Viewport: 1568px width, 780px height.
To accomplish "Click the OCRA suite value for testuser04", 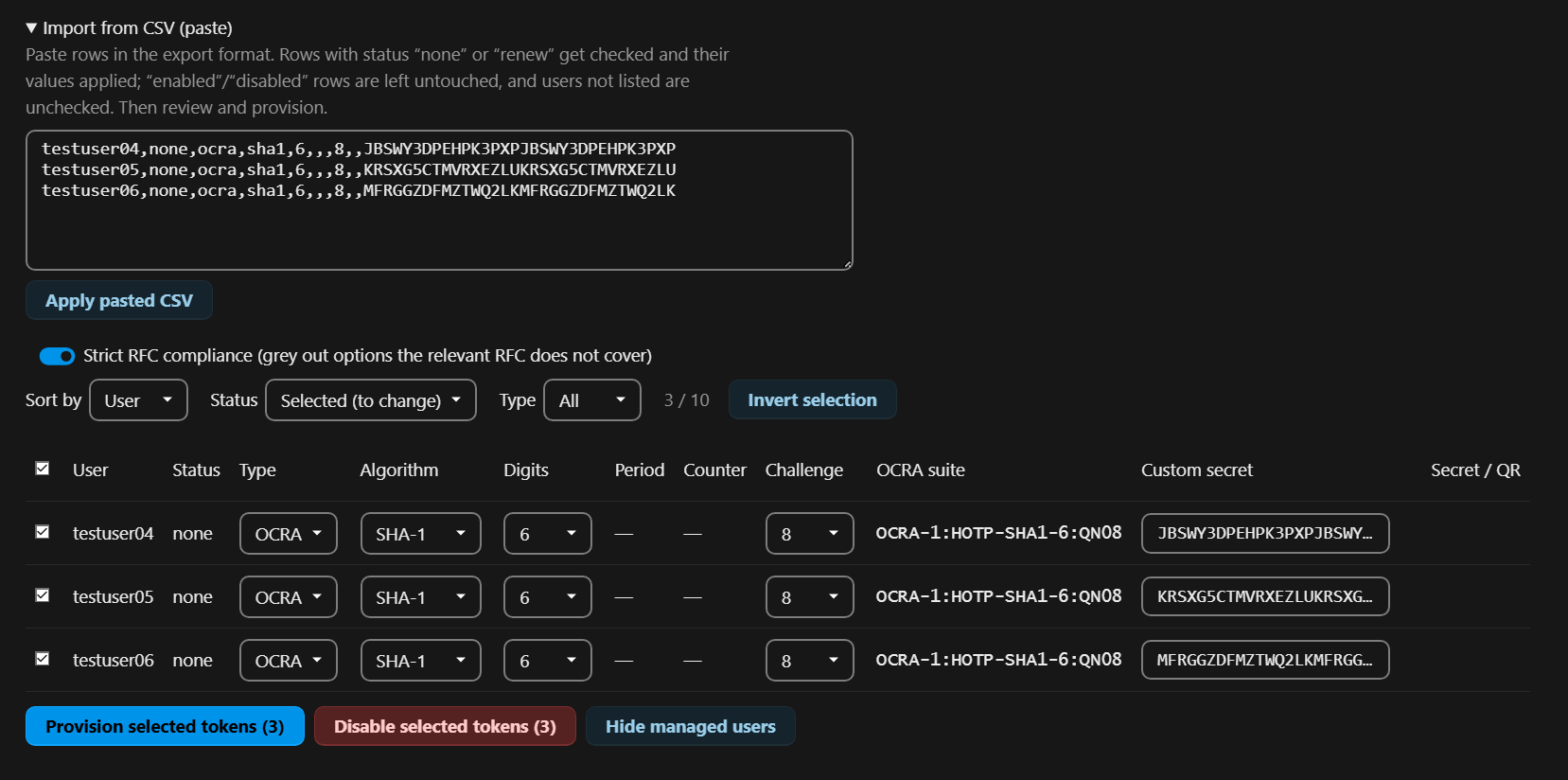I will point(999,533).
